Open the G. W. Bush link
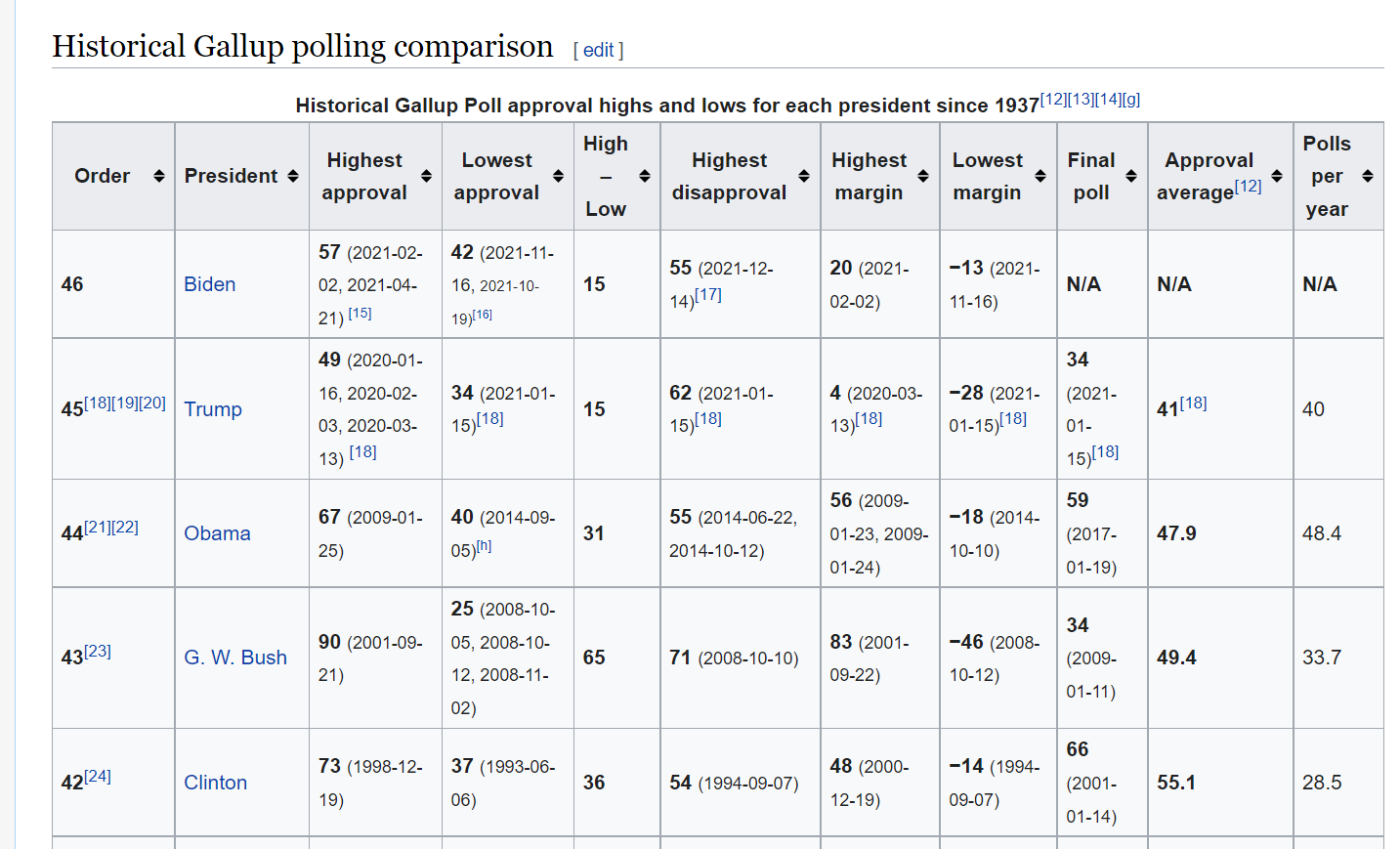Viewport: 1400px width, 849px height. point(235,658)
